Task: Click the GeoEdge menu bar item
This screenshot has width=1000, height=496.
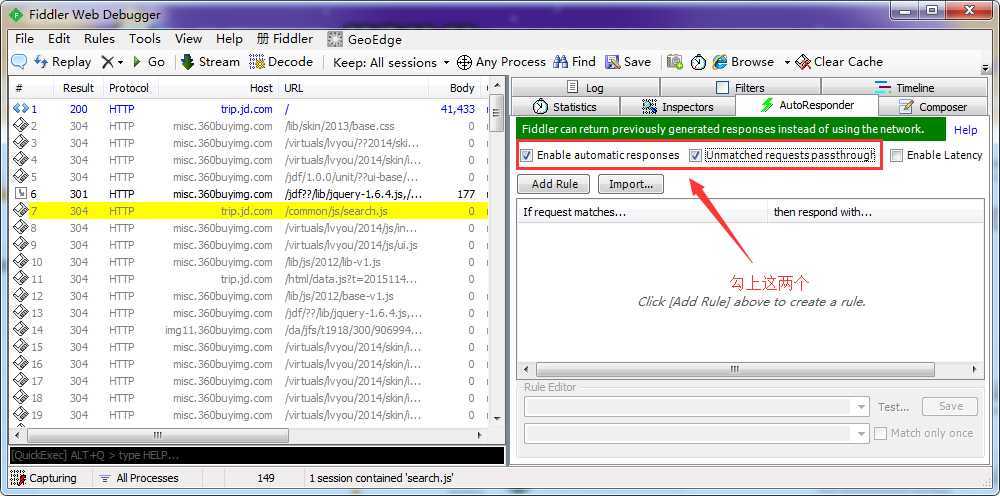Action: [x=365, y=40]
